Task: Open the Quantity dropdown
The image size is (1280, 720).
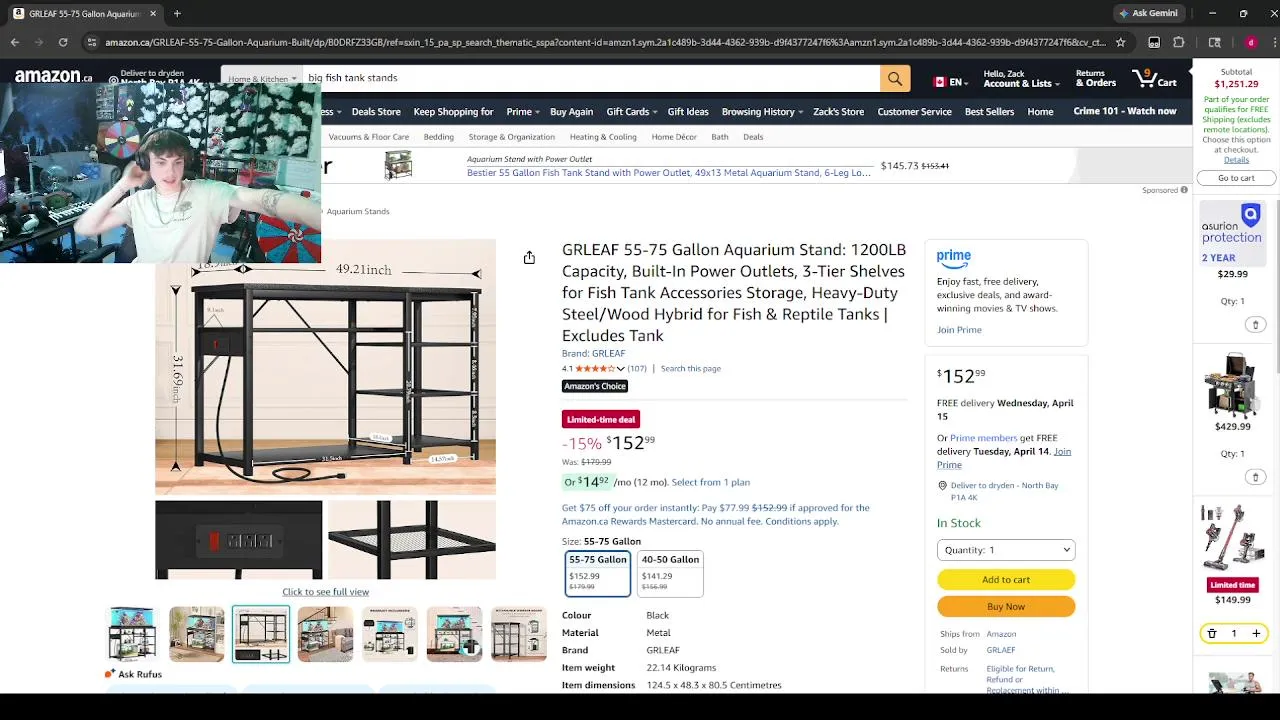Action: click(1006, 550)
